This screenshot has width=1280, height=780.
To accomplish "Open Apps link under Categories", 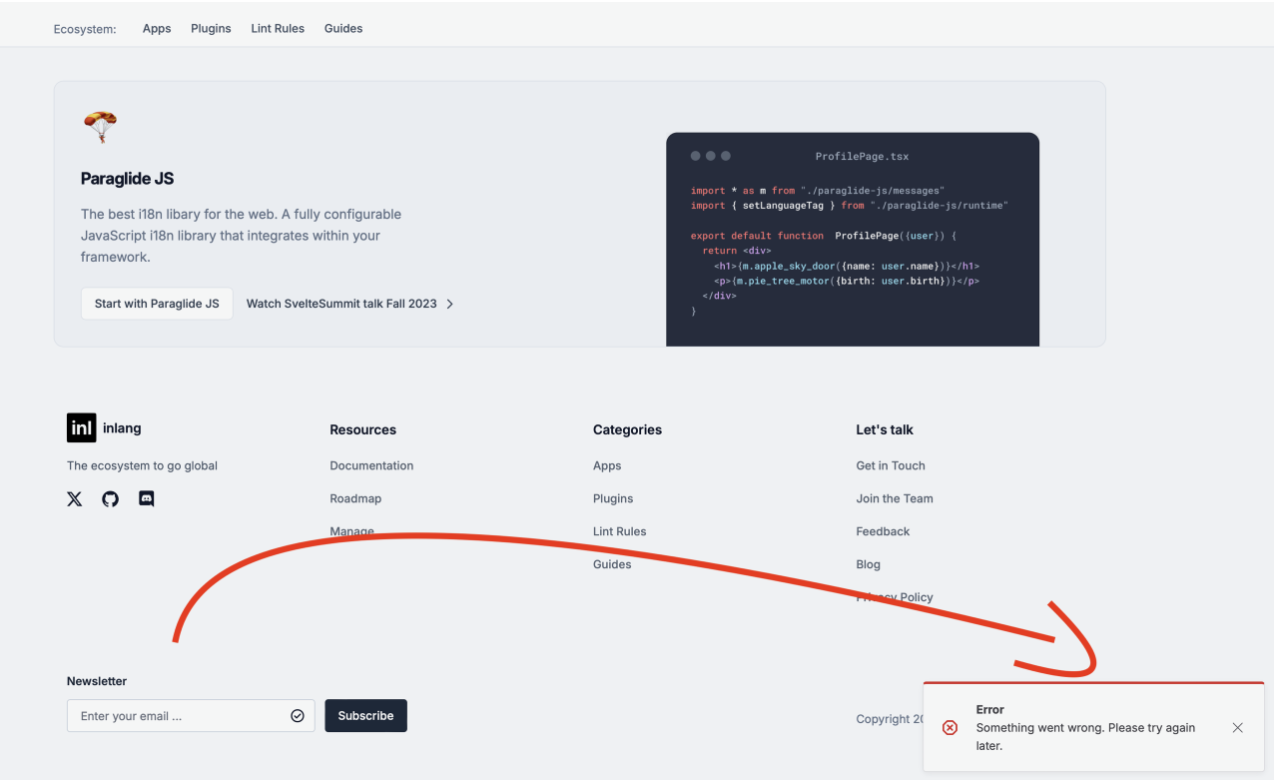I will (607, 466).
